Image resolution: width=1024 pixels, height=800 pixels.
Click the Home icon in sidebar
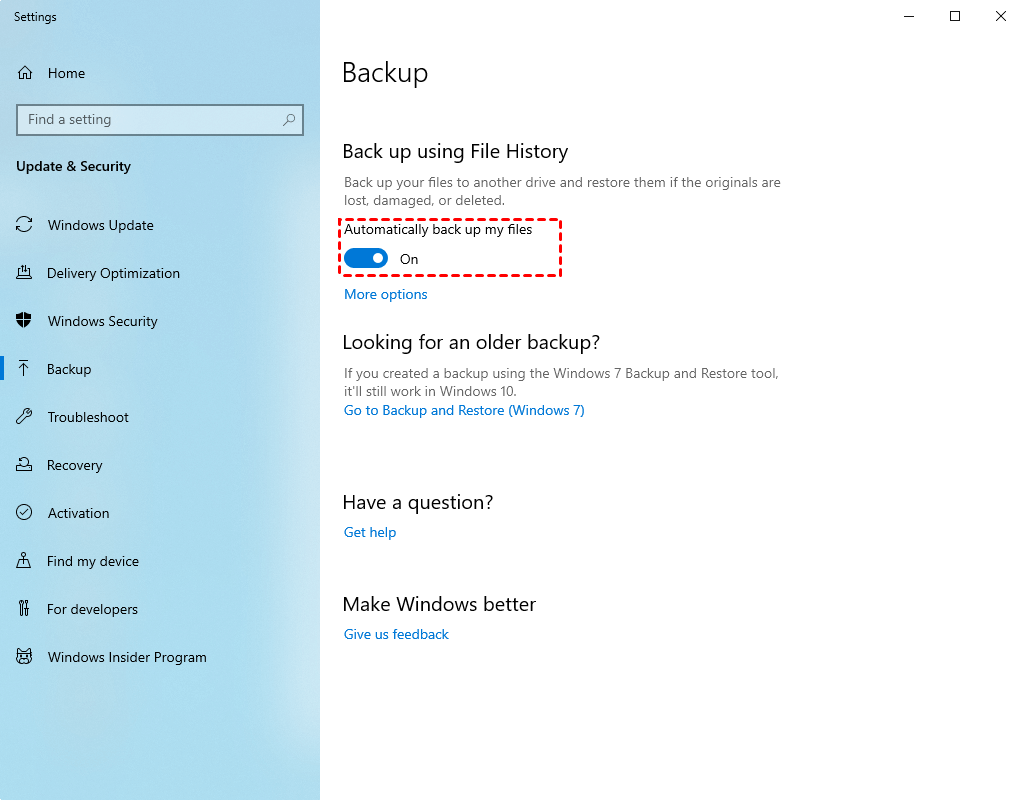tap(25, 73)
